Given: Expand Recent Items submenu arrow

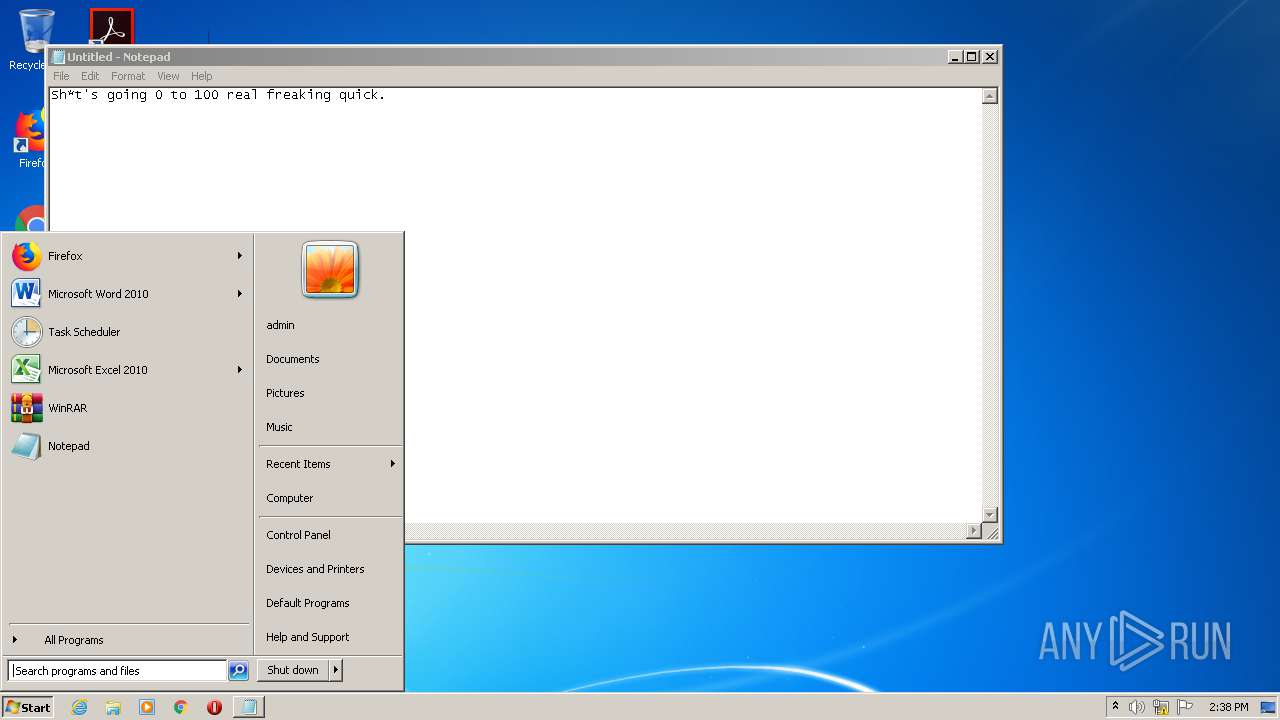Looking at the screenshot, I should pos(393,464).
